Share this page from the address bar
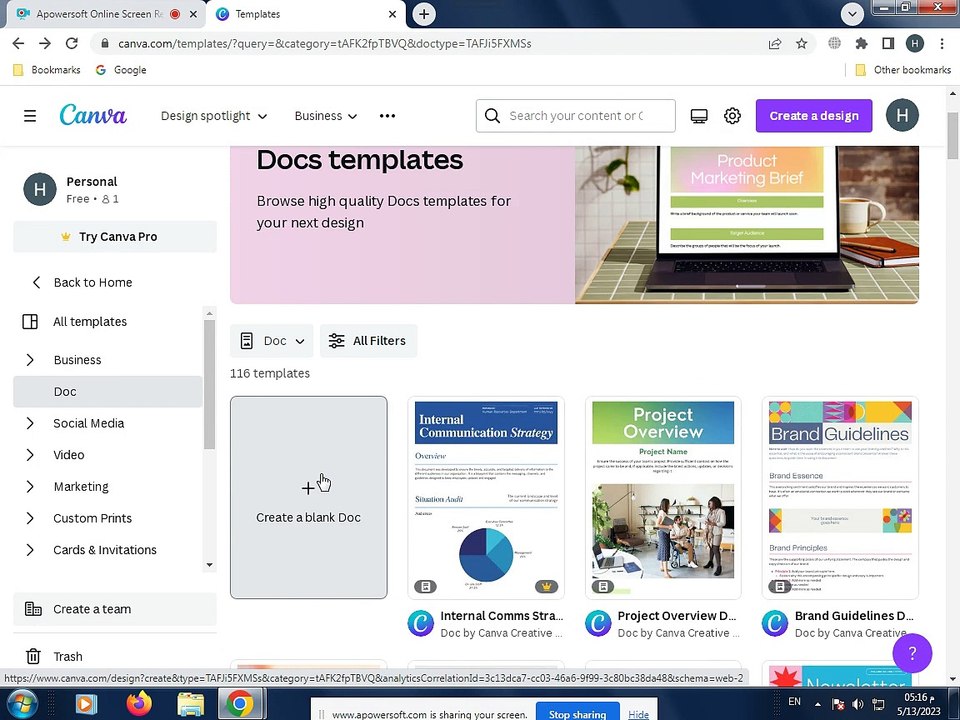960x720 pixels. (774, 43)
